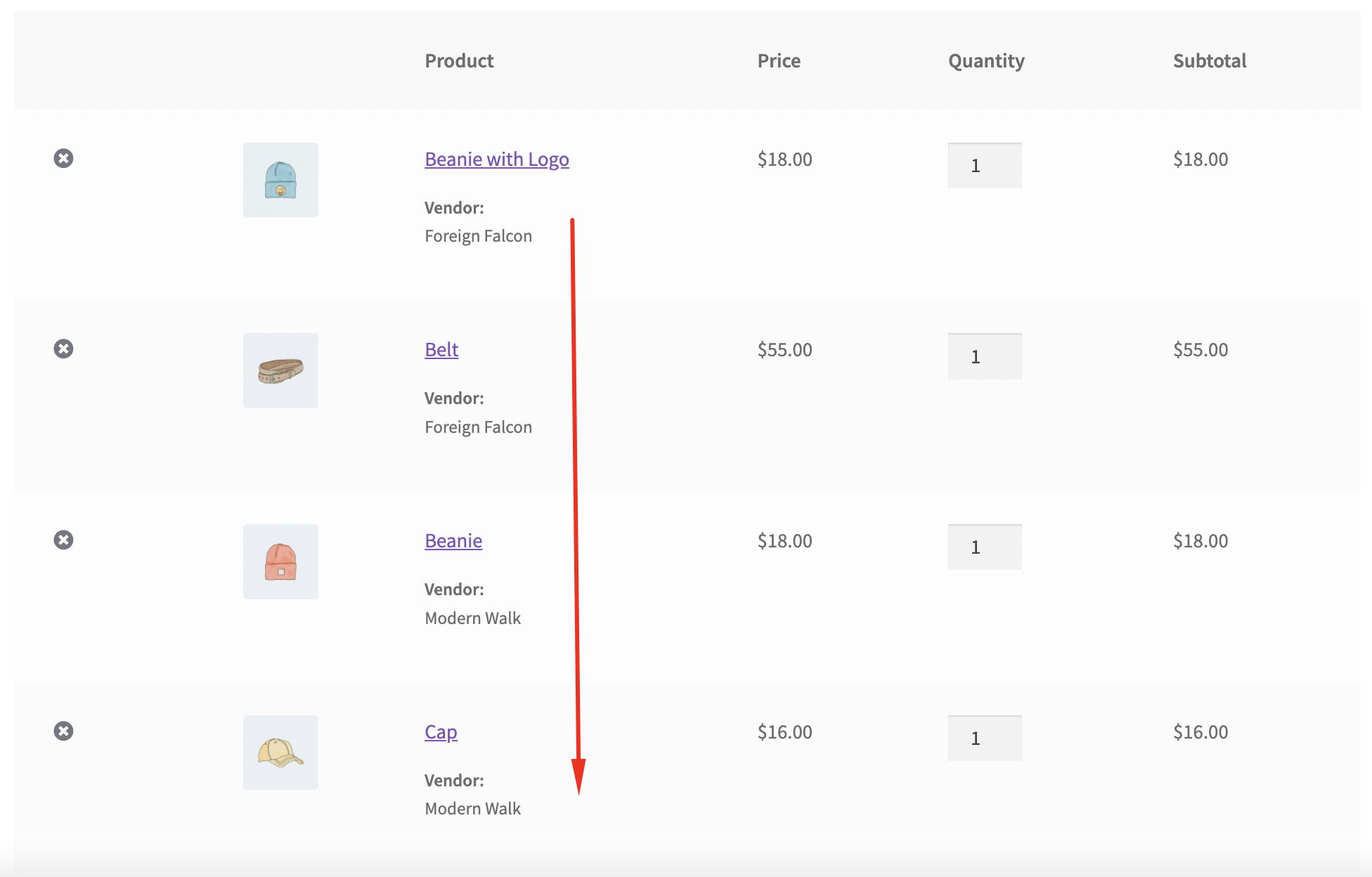Remove the Cap item from cart
Screen dimensions: 1372x877
pyautogui.click(x=63, y=731)
